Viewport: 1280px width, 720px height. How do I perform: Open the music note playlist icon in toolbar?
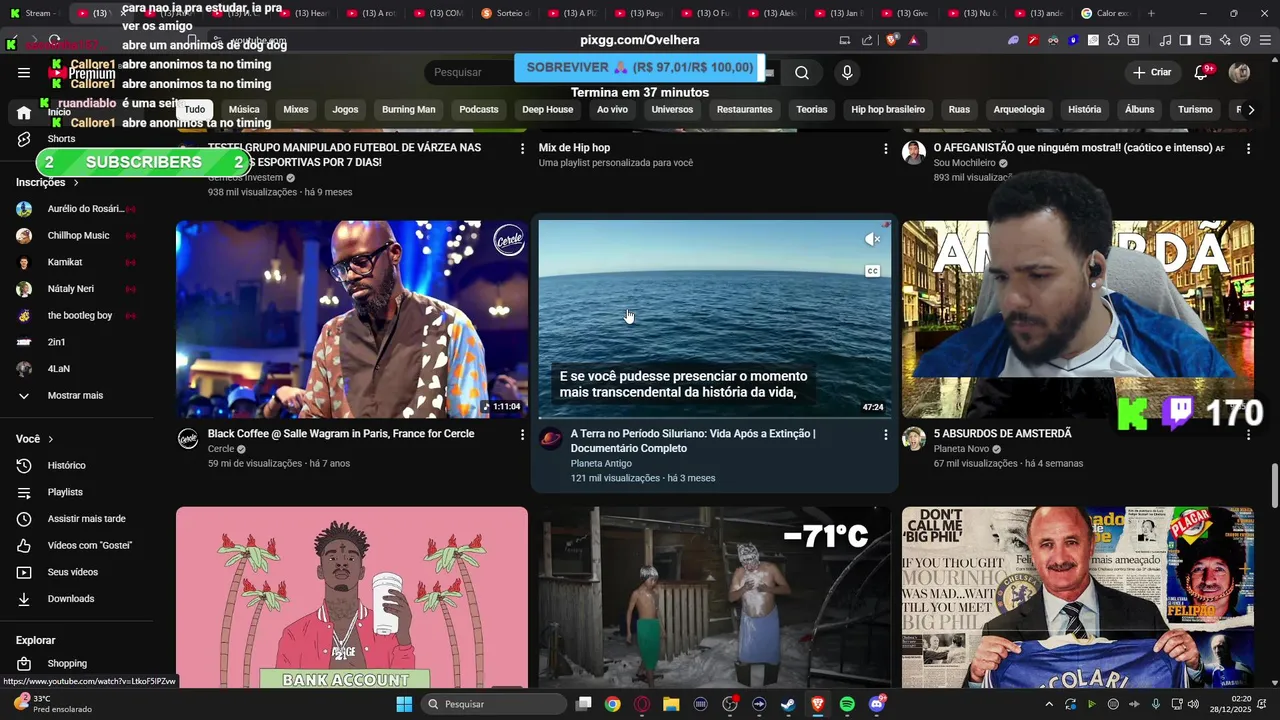point(1165,40)
